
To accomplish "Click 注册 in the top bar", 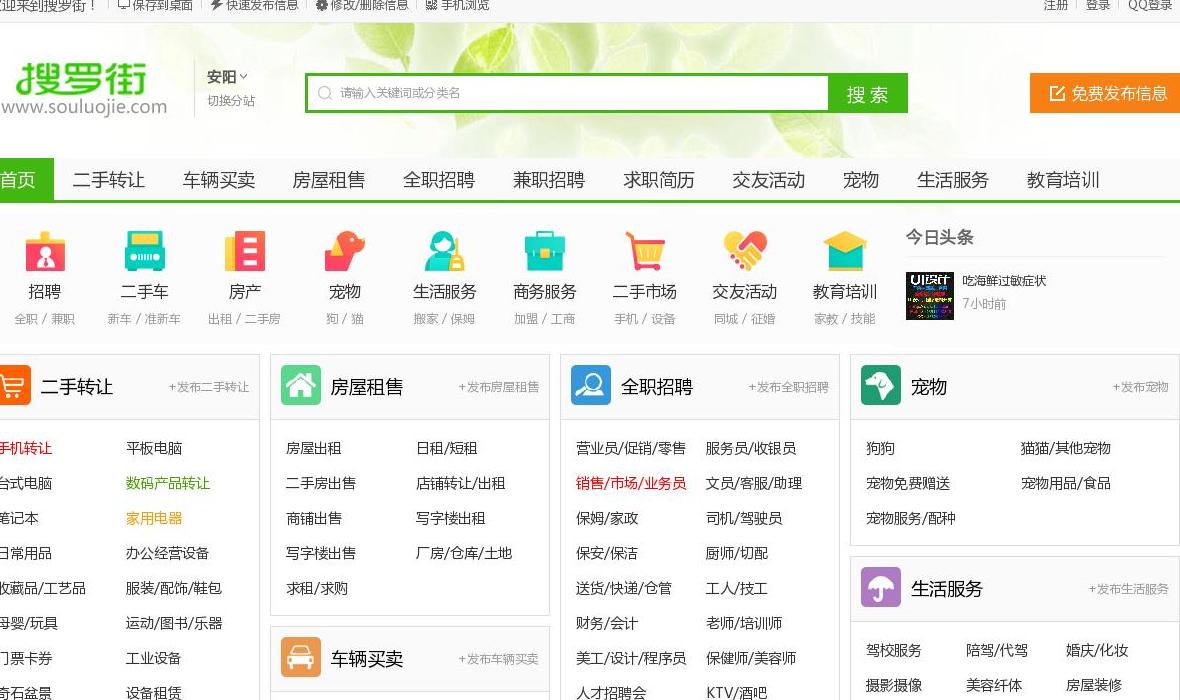I will [1056, 5].
